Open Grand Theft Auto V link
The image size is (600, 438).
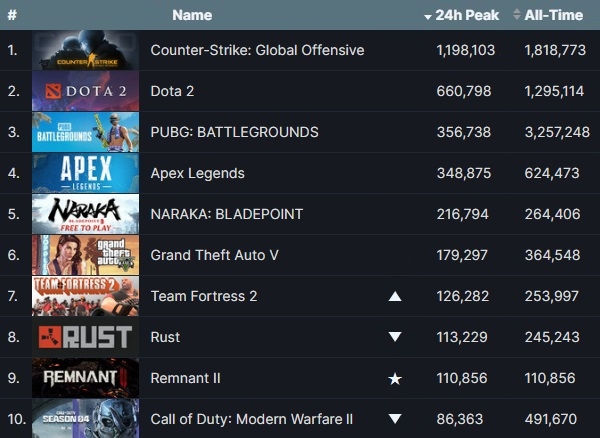[x=215, y=255]
